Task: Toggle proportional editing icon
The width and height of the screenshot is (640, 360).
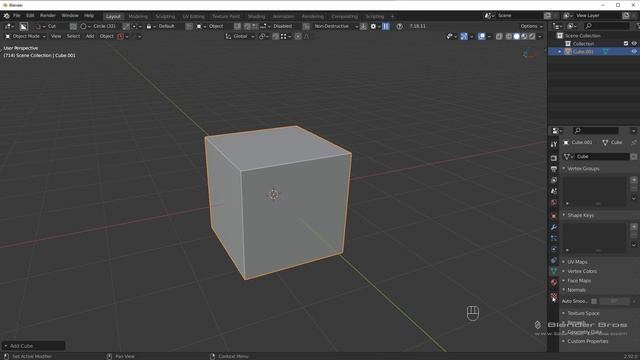Action: [298, 36]
